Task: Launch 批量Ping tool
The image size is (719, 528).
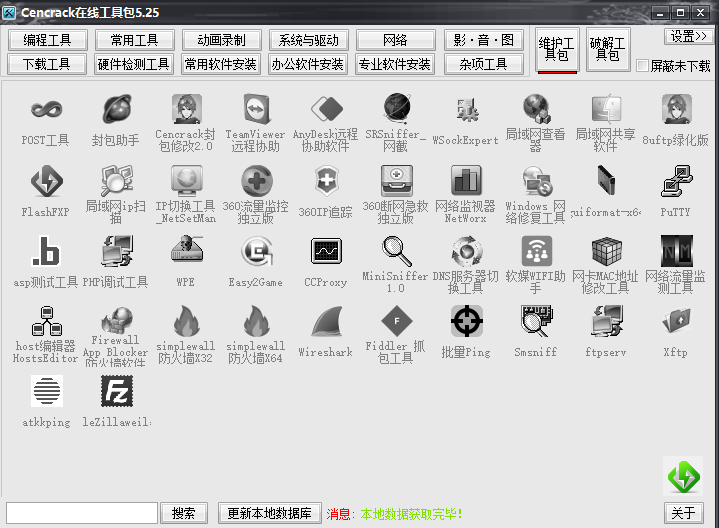Action: 466,321
